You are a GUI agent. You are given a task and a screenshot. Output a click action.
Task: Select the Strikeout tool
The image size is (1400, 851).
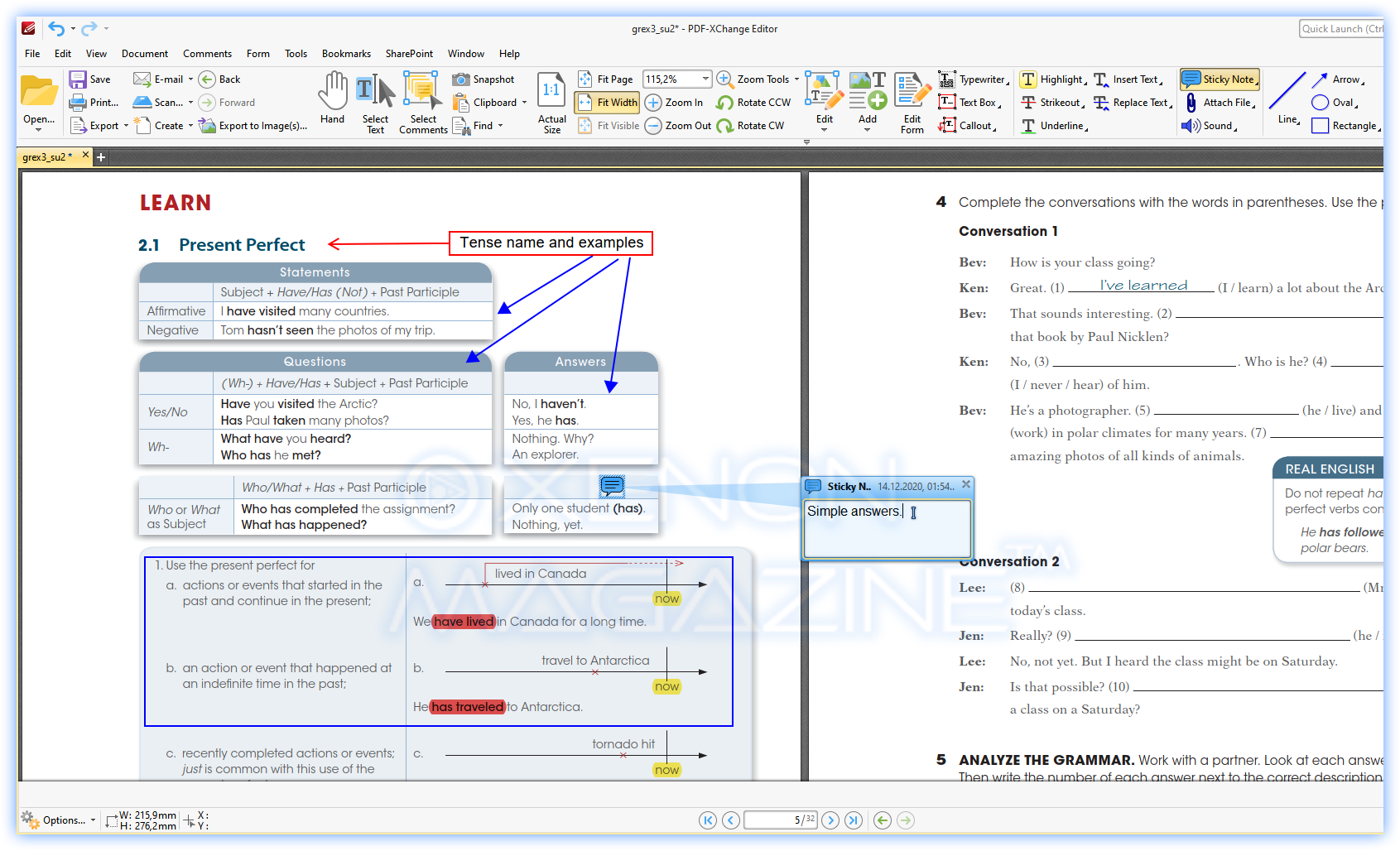(x=1051, y=103)
